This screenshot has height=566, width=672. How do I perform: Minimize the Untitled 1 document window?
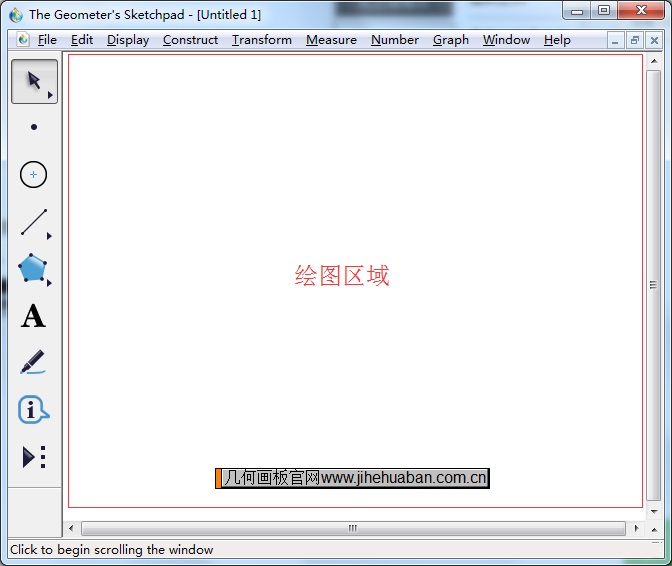pos(615,41)
